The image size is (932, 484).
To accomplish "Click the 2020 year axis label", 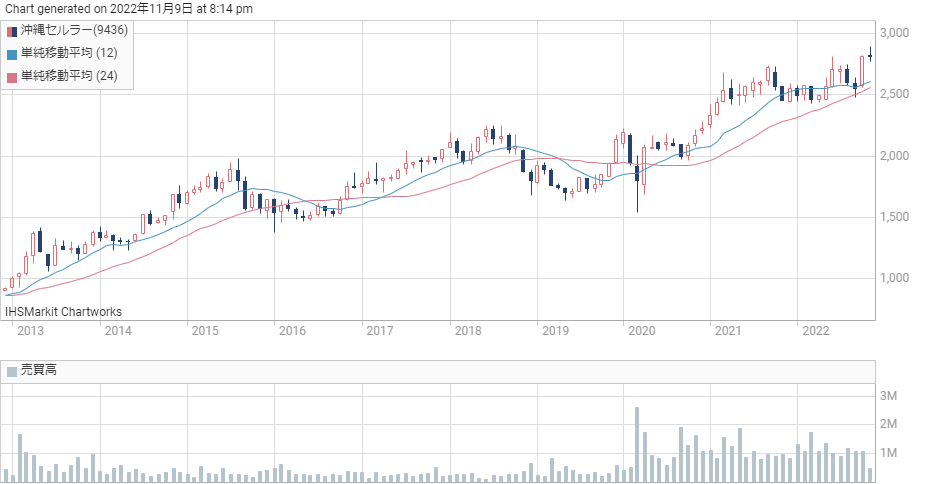I will 642,331.
